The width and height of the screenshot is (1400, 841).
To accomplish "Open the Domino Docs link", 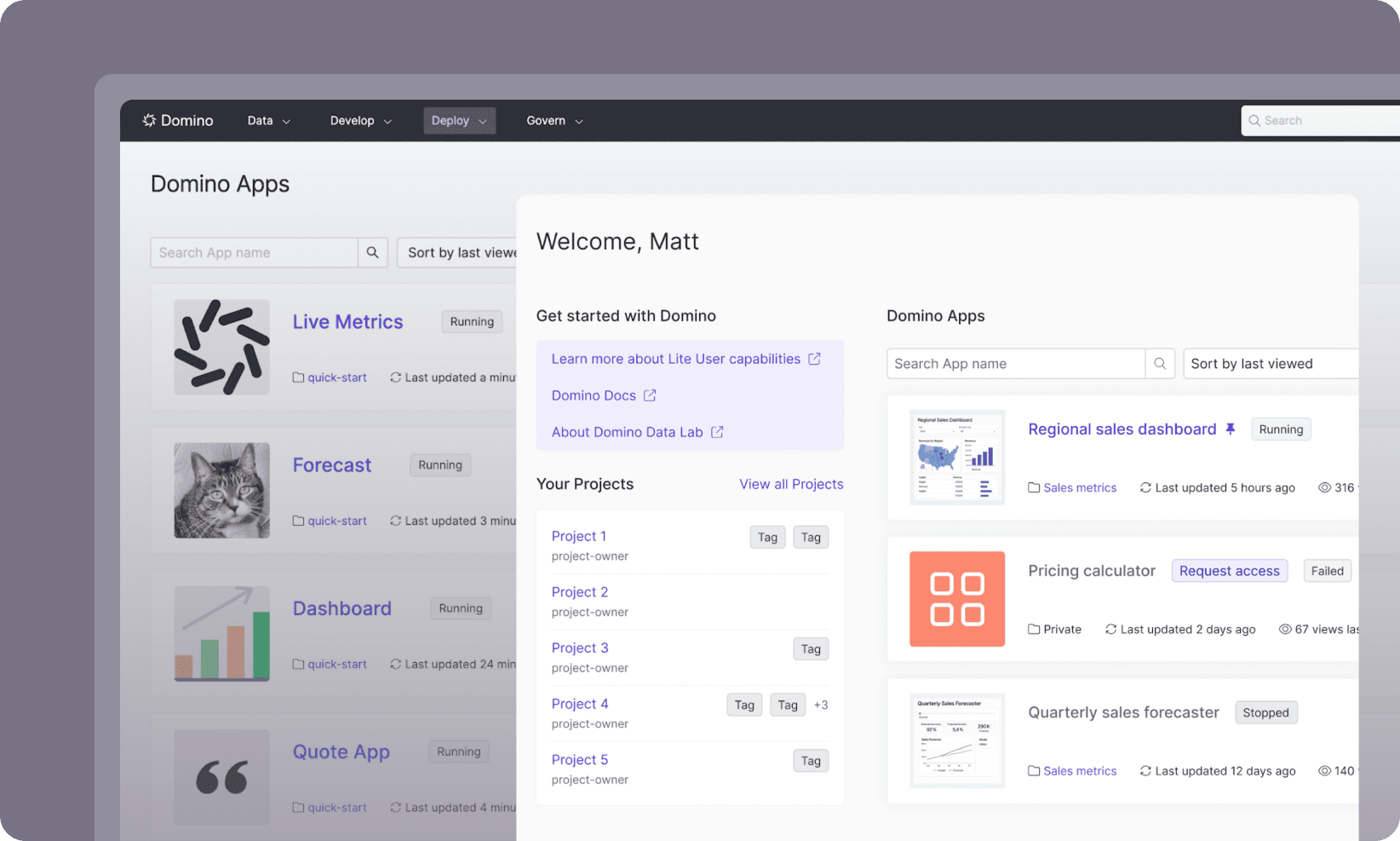I will [594, 395].
